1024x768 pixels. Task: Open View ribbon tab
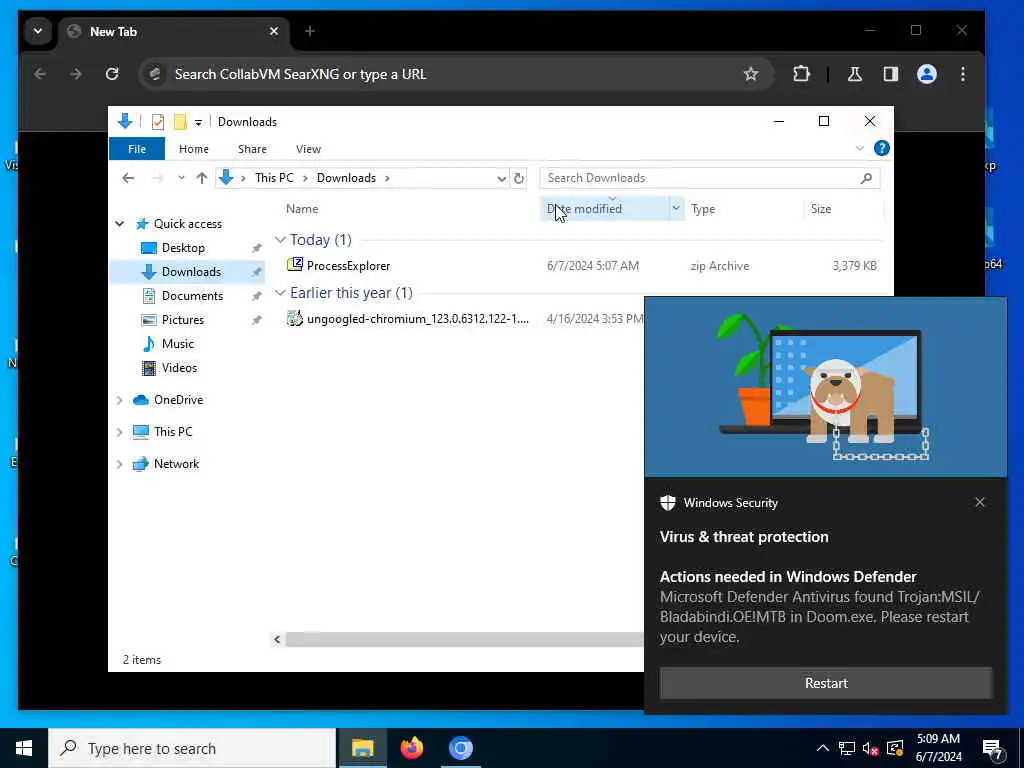tap(308, 149)
